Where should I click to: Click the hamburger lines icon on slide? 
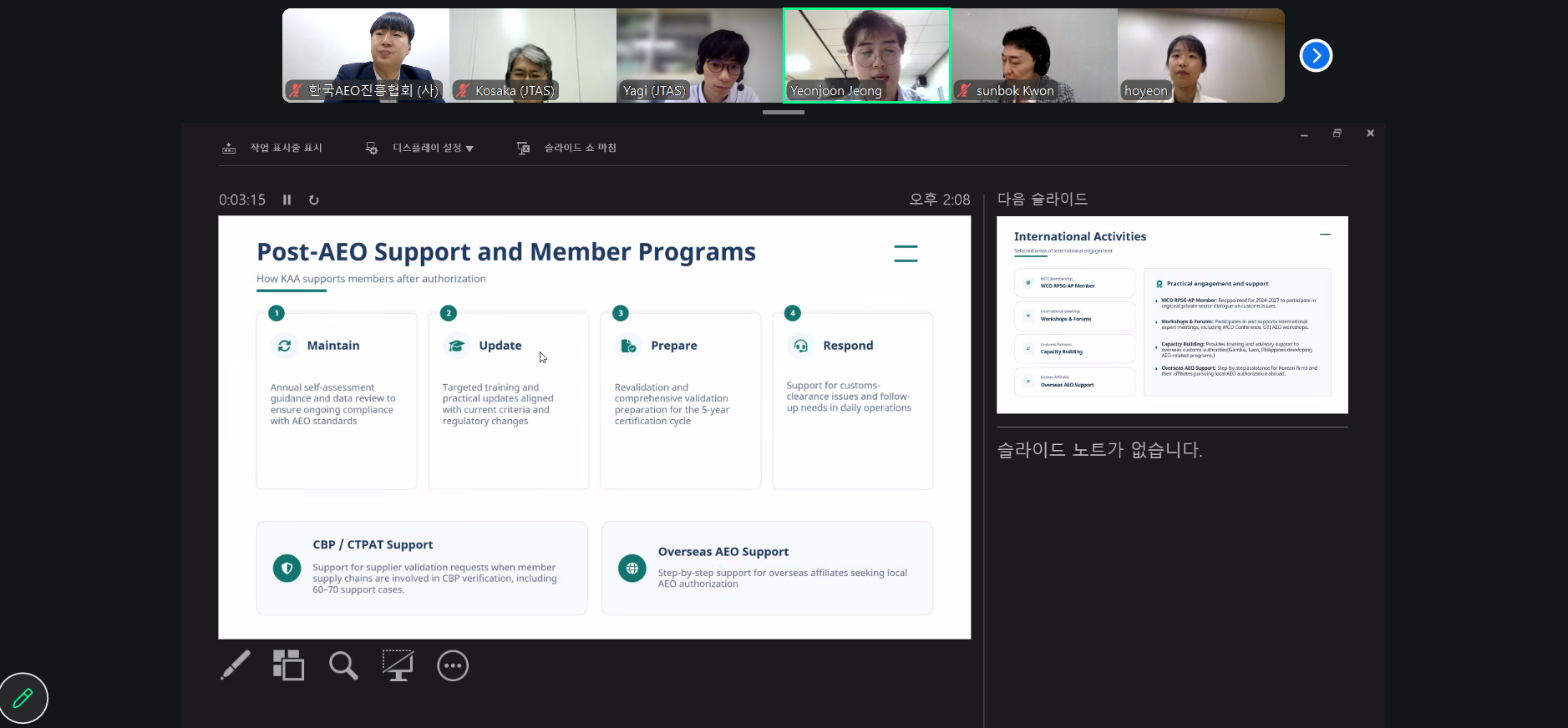point(906,254)
